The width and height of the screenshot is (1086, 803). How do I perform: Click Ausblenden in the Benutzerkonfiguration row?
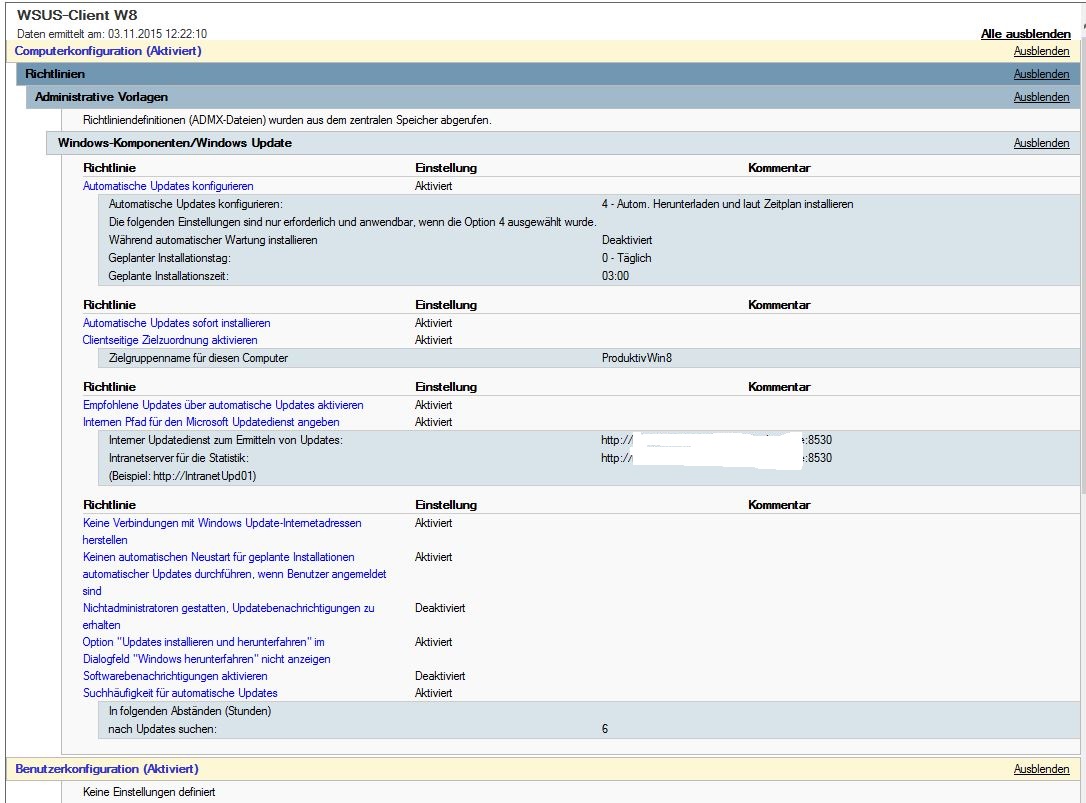(x=1041, y=769)
